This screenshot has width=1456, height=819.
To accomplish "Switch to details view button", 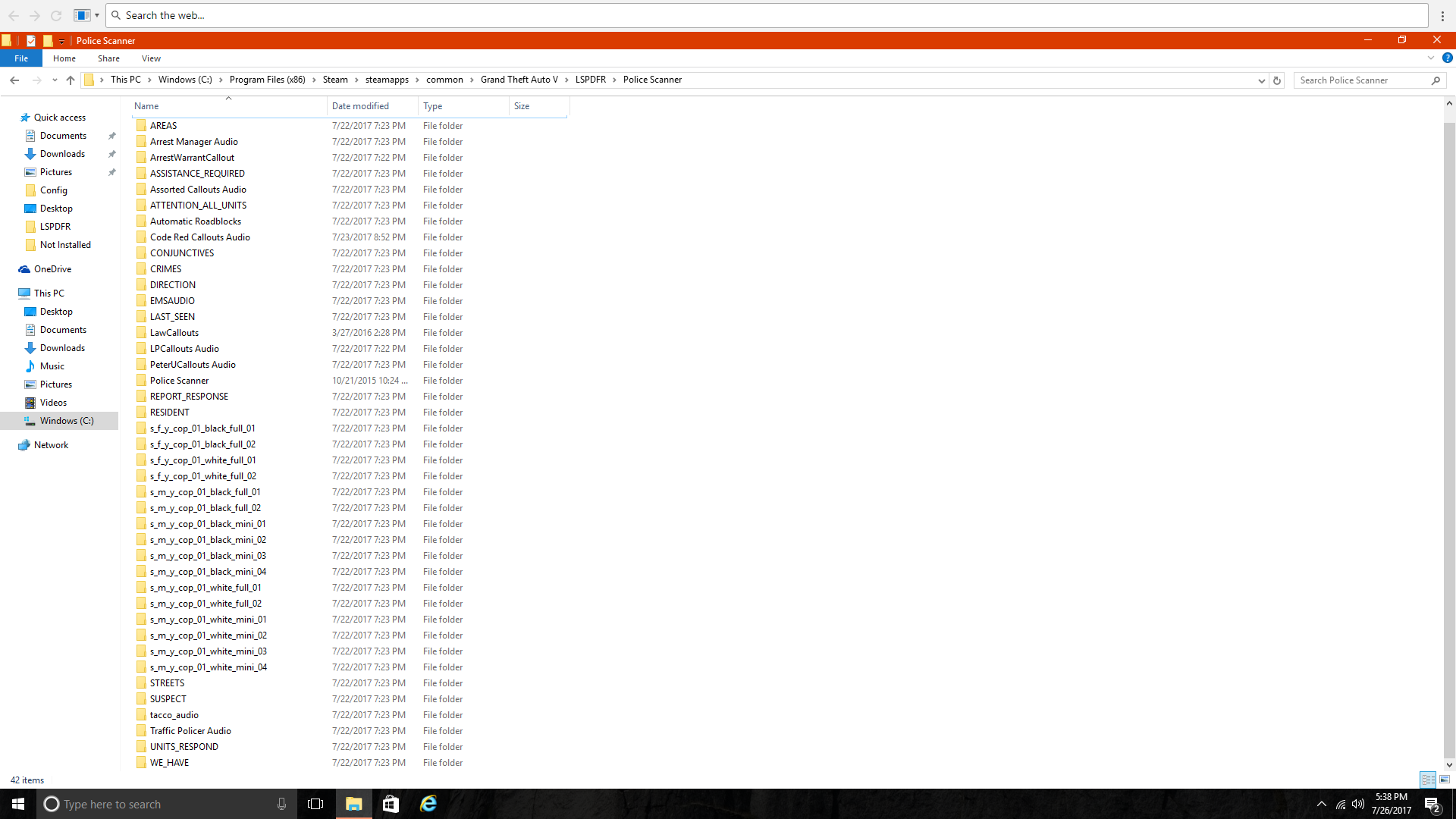I will coord(1429,780).
